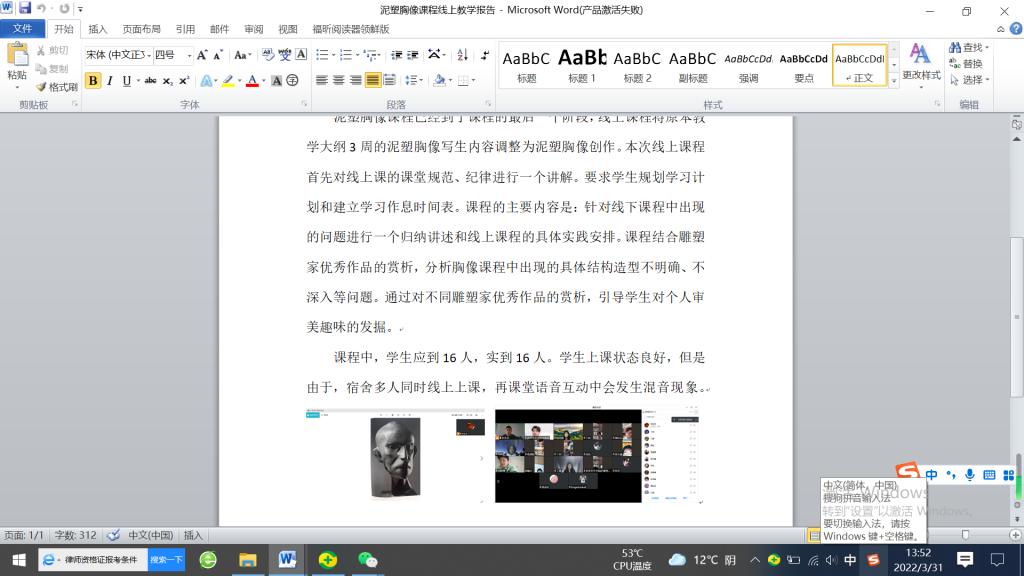1024x576 pixels.
Task: Apply the 标题 1 style
Action: point(582,65)
